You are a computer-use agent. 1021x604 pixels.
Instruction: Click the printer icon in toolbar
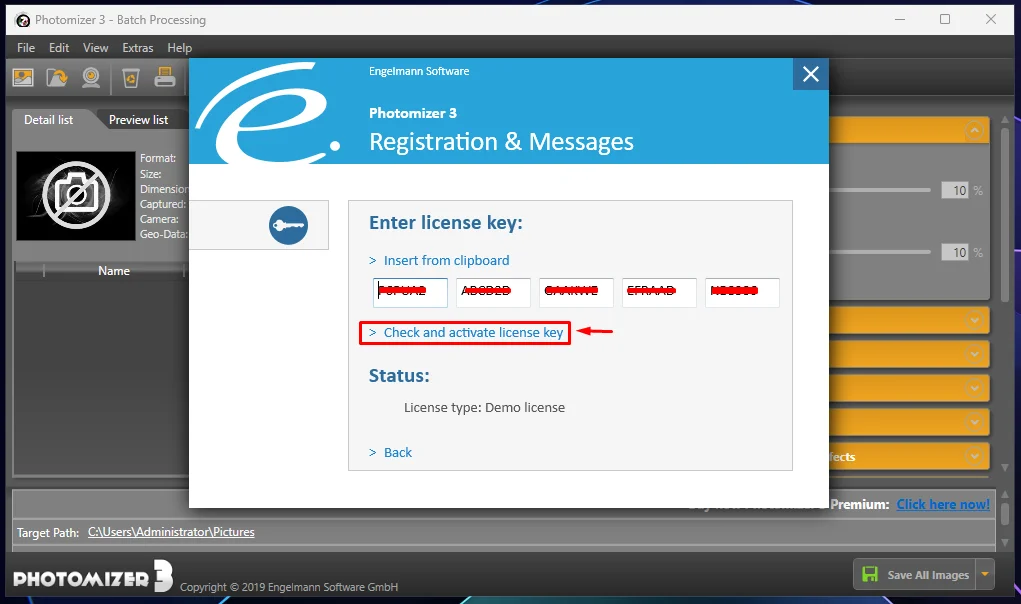[x=165, y=77]
